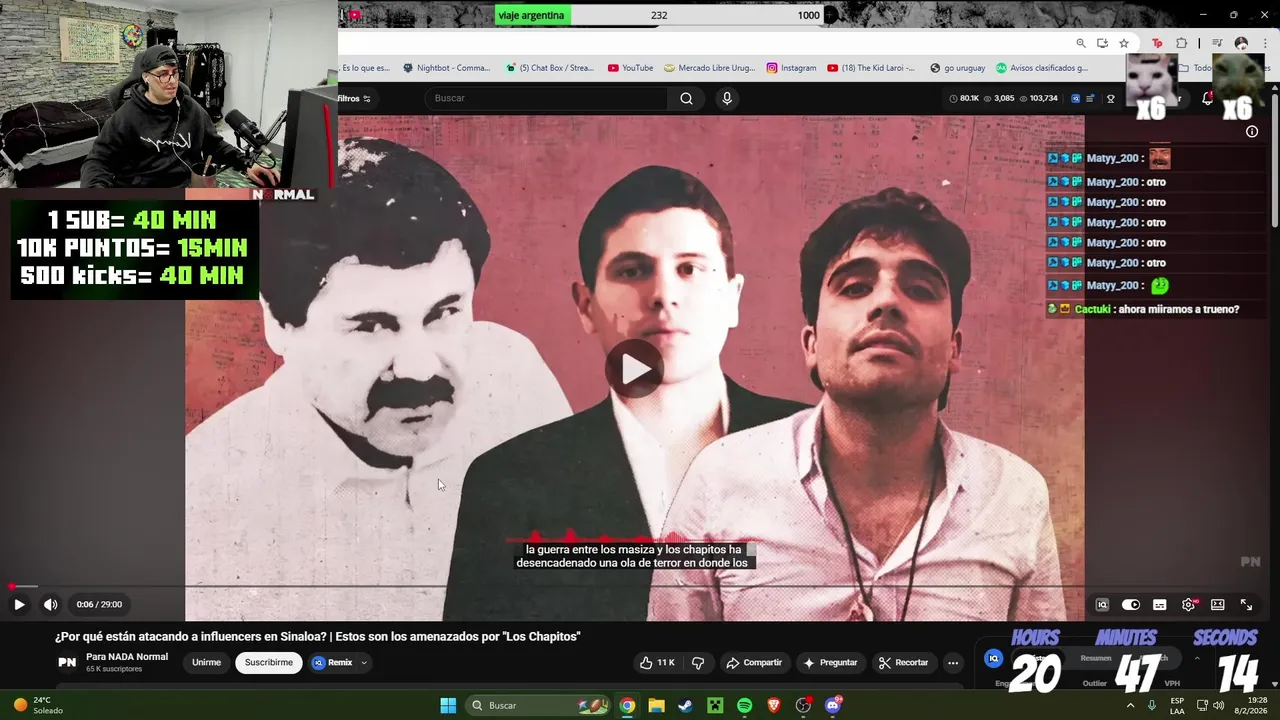The height and width of the screenshot is (720, 1280).
Task: Activate voice search microphone
Action: 727,98
